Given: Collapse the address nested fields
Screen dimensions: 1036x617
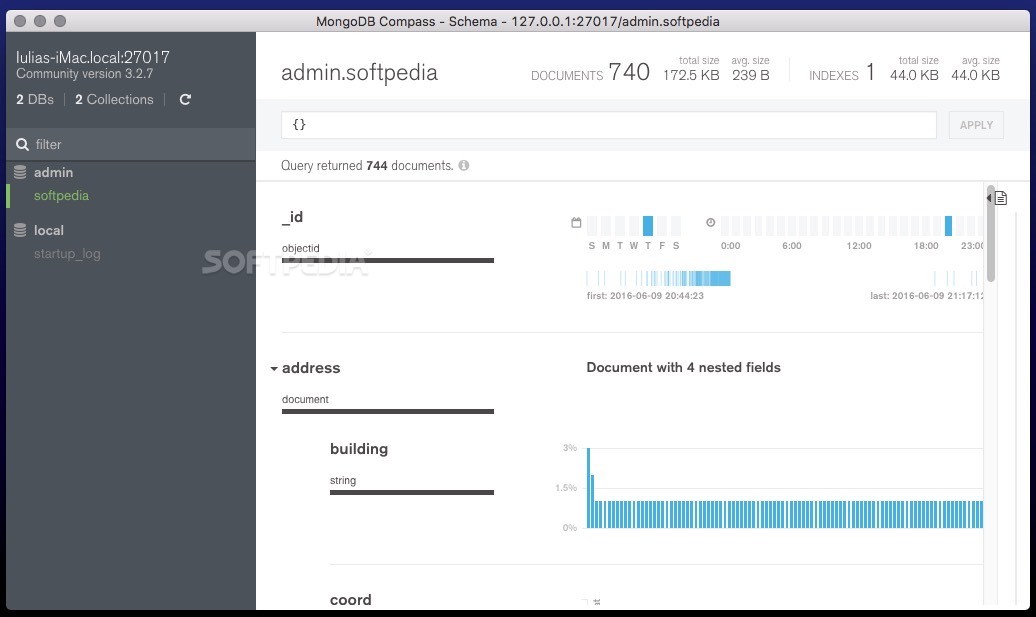Looking at the screenshot, I should [x=274, y=369].
